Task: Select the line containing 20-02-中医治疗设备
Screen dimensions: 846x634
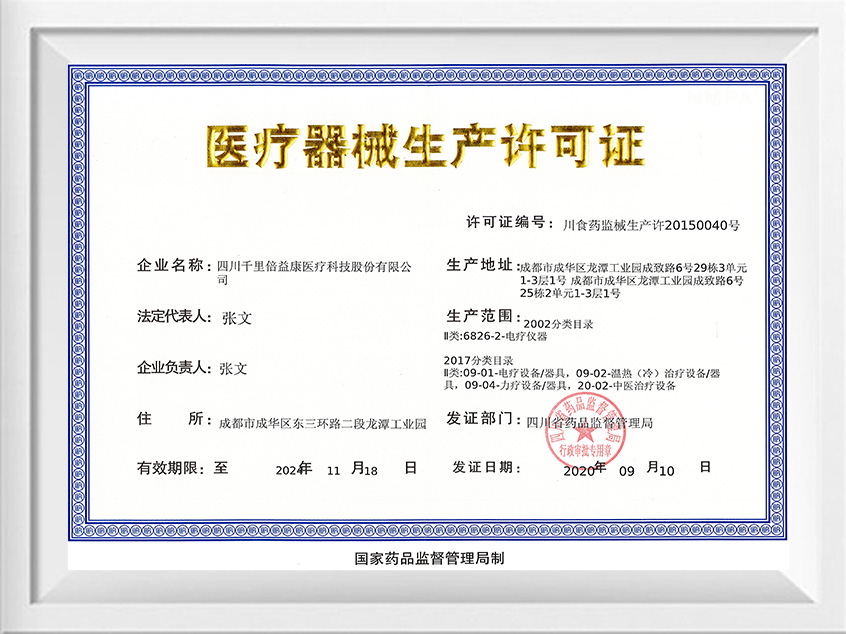Action: pos(560,386)
